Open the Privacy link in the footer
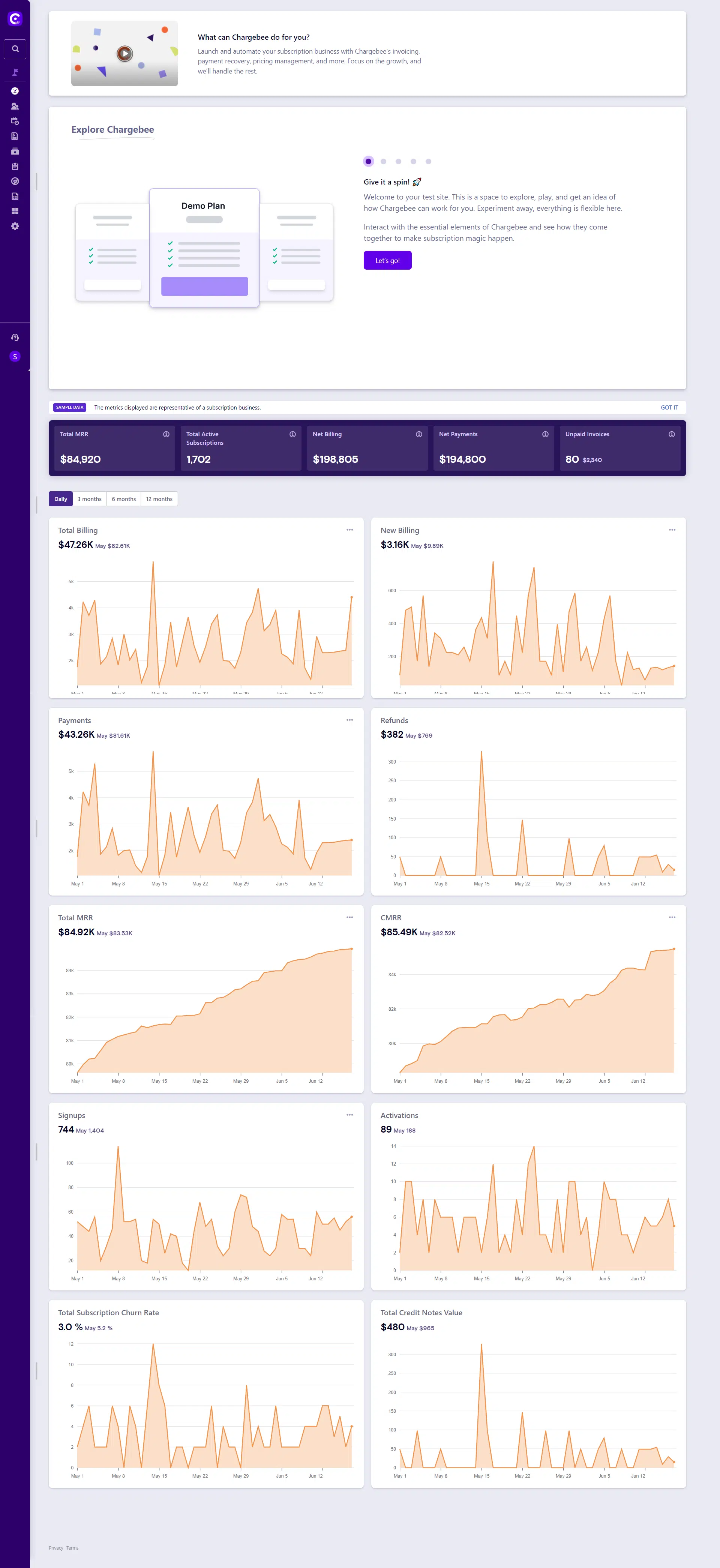 click(x=56, y=1548)
